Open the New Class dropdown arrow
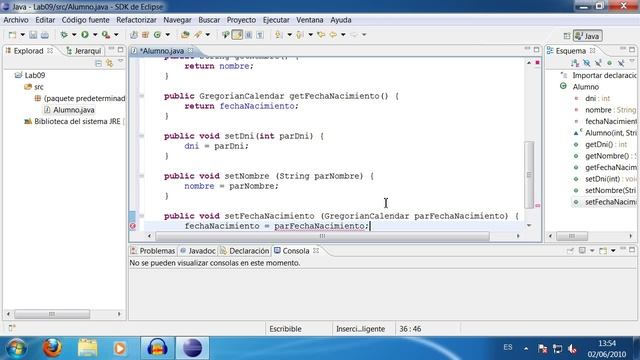 [x=167, y=35]
